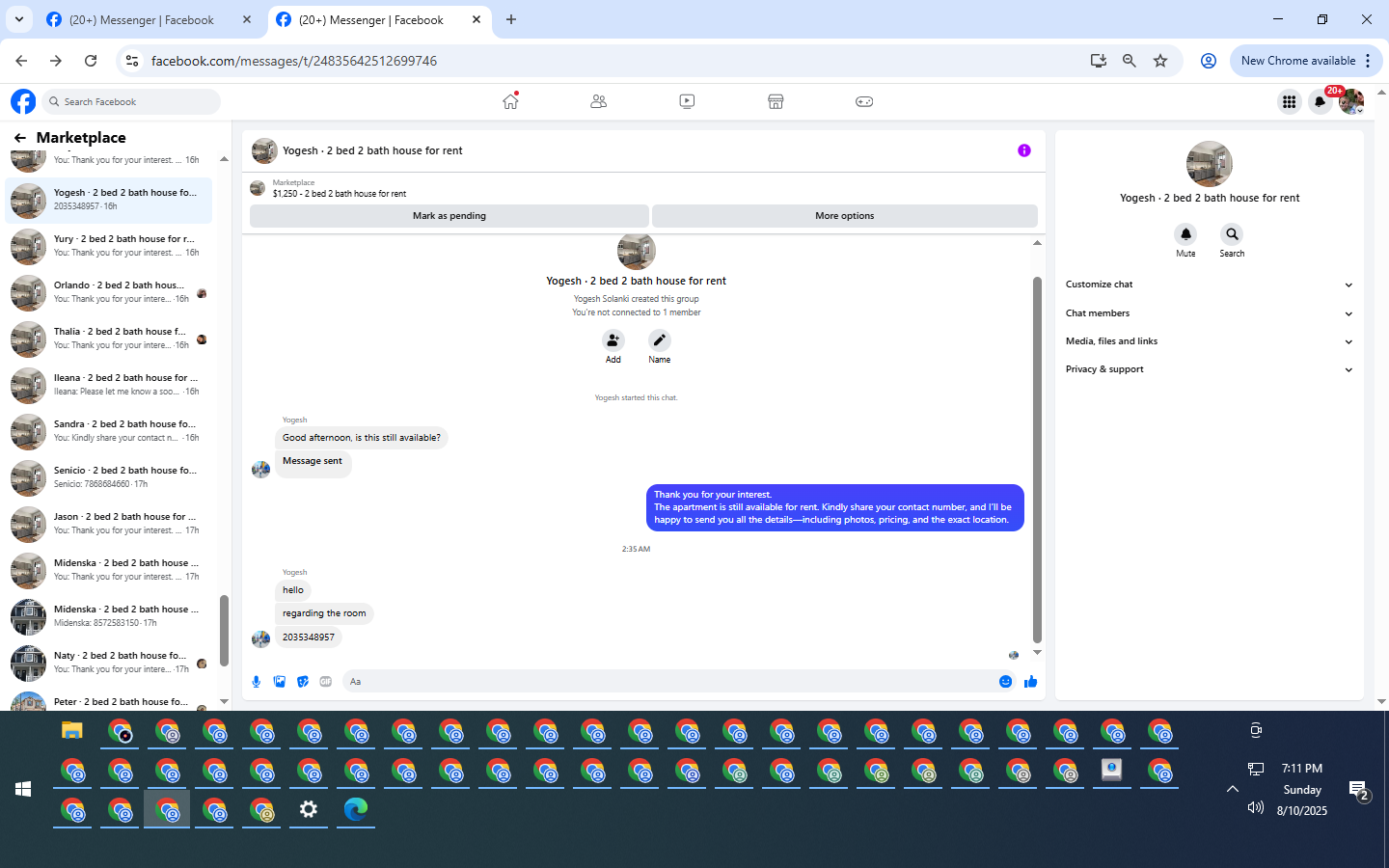Click the Search Facebook field
Screen dimensions: 1389x868
click(131, 101)
